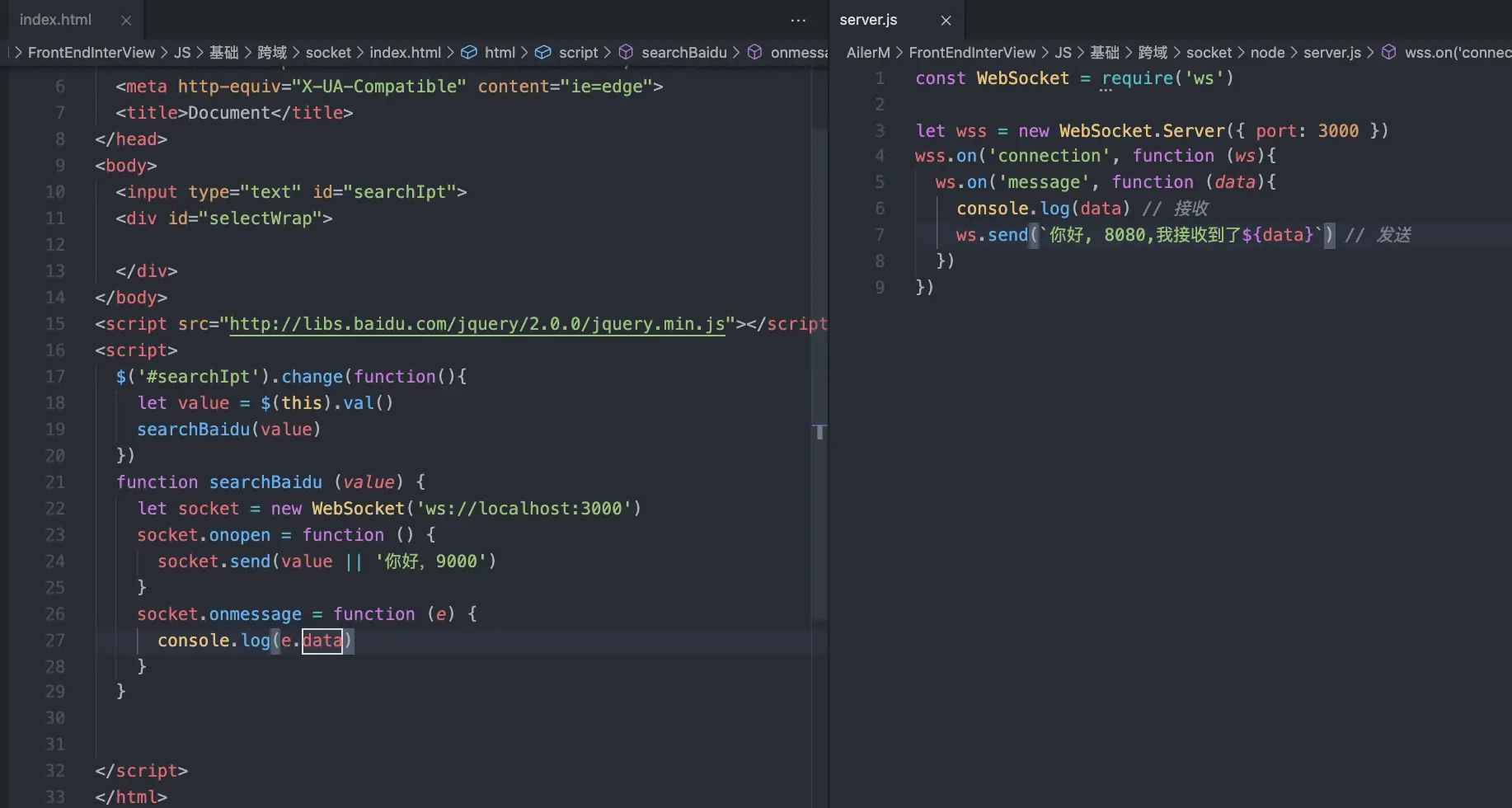Open FrontEndInterView breadcrumb in server.js pane

pos(972,53)
